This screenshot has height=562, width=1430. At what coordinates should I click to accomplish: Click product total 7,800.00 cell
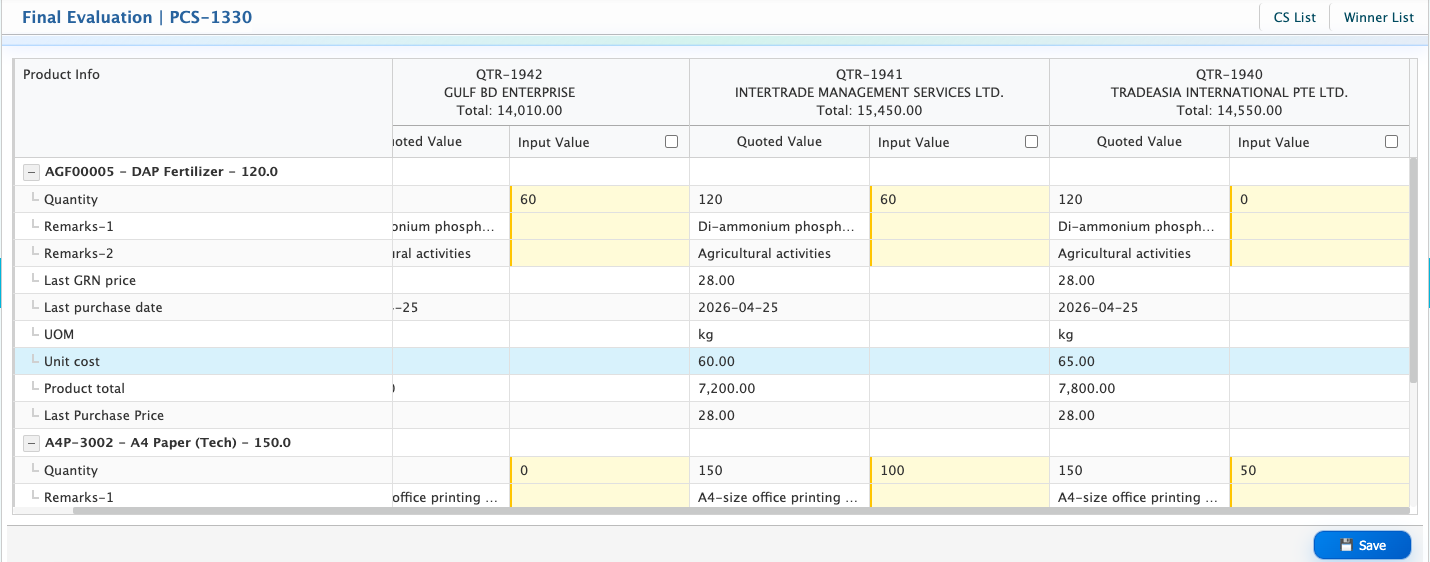tap(1139, 388)
